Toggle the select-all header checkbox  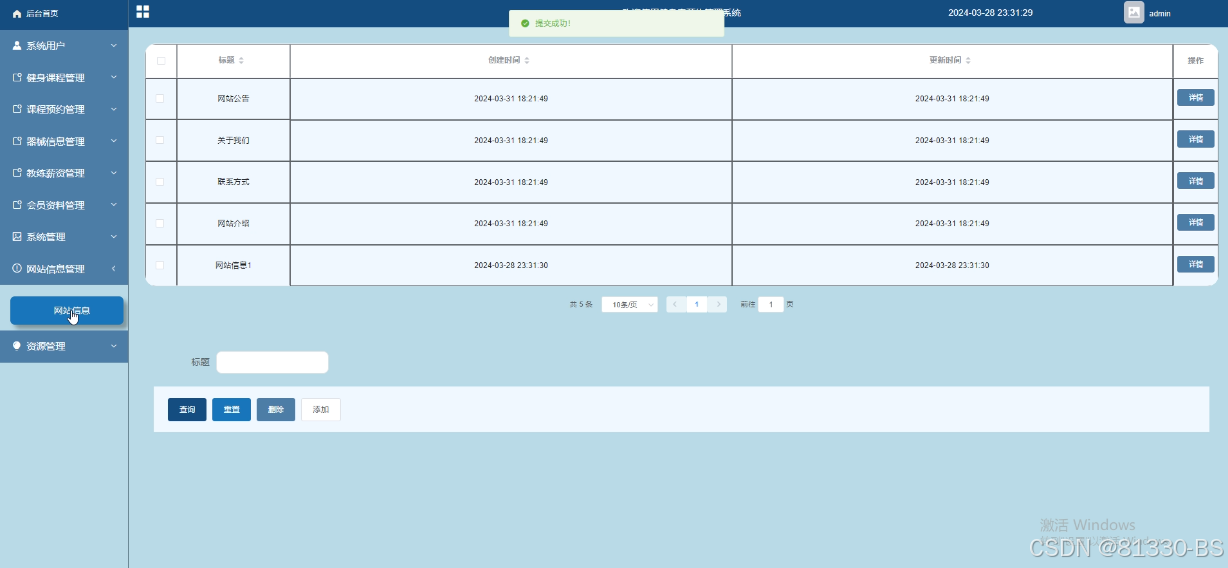coord(161,61)
